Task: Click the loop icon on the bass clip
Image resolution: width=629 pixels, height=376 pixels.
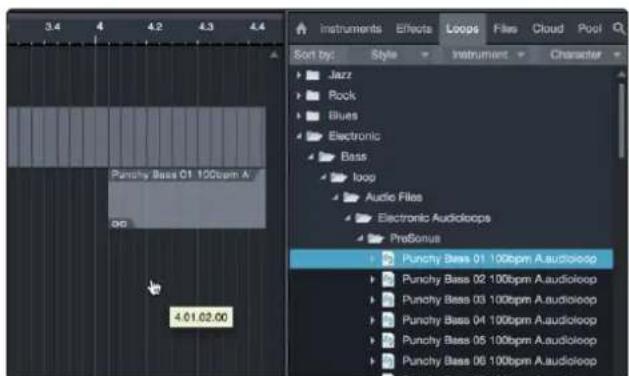Action: click(119, 224)
